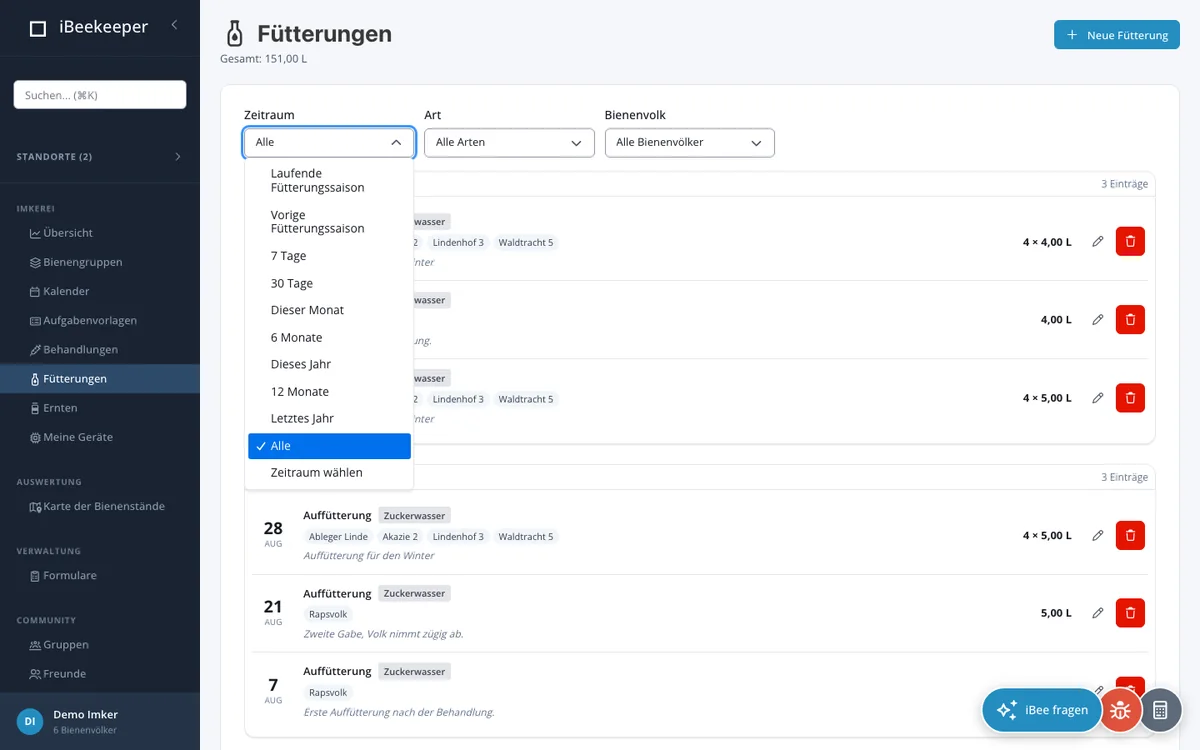Image resolution: width=1200 pixels, height=750 pixels.
Task: Edit the 28 Aug feeding entry
Action: click(1097, 535)
